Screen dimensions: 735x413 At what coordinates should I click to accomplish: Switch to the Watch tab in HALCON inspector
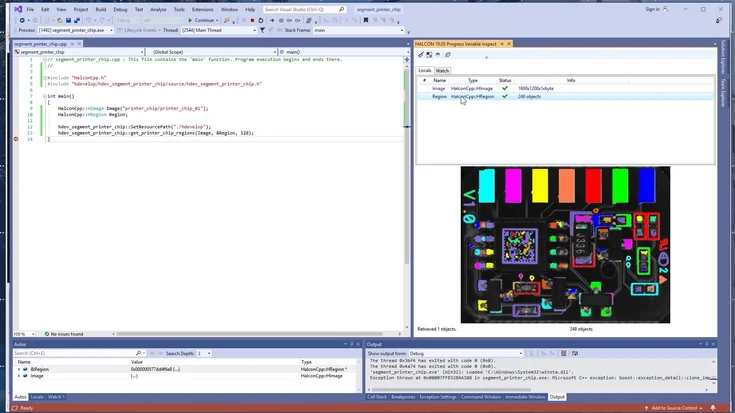click(441, 71)
